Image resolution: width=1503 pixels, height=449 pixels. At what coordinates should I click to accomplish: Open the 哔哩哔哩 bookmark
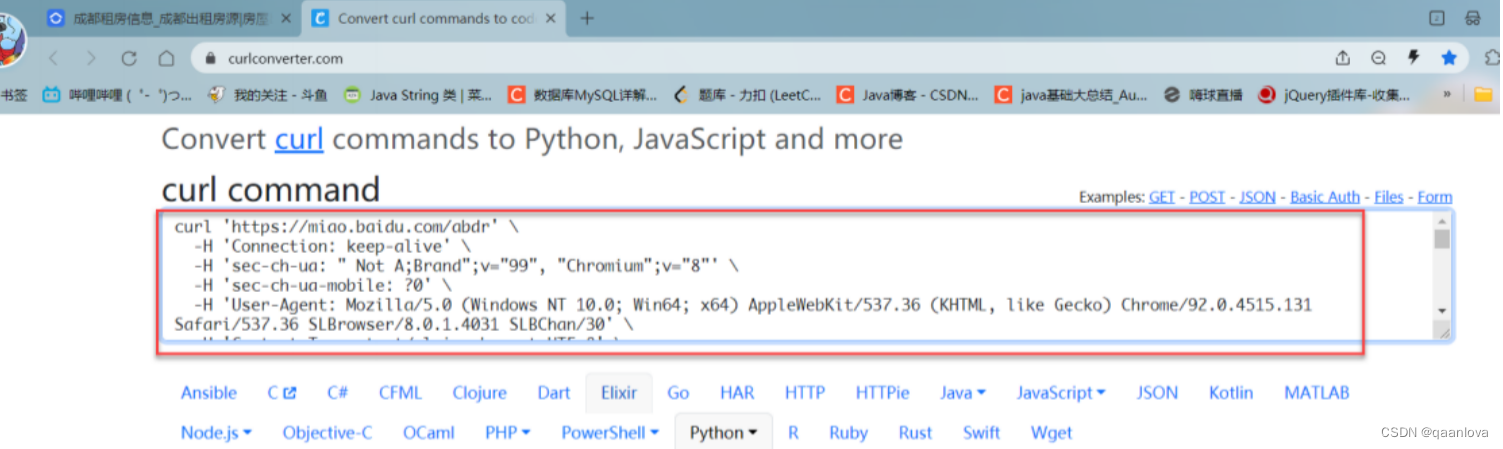pyautogui.click(x=117, y=95)
